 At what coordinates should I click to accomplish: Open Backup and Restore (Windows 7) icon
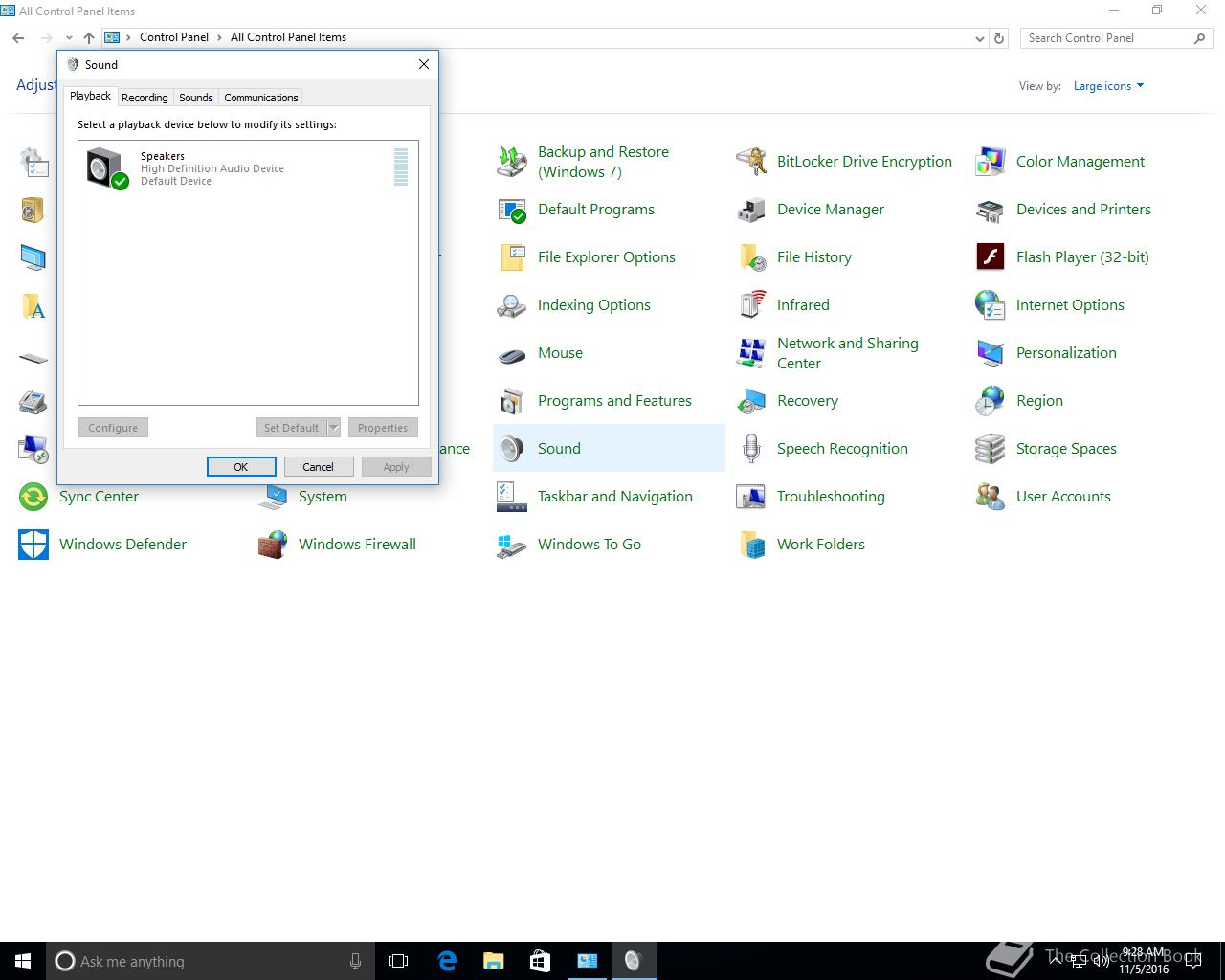coord(512,162)
